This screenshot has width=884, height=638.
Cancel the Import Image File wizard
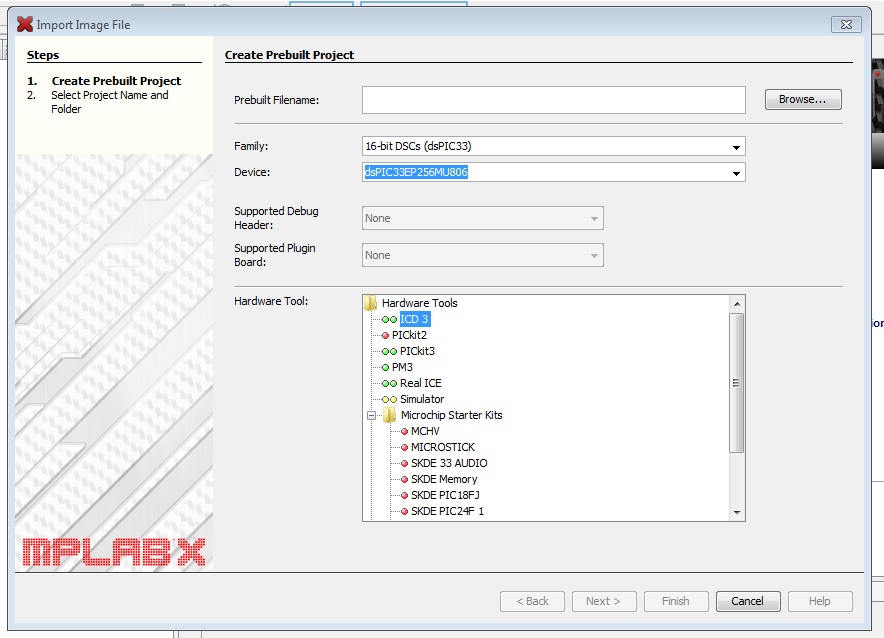(748, 601)
